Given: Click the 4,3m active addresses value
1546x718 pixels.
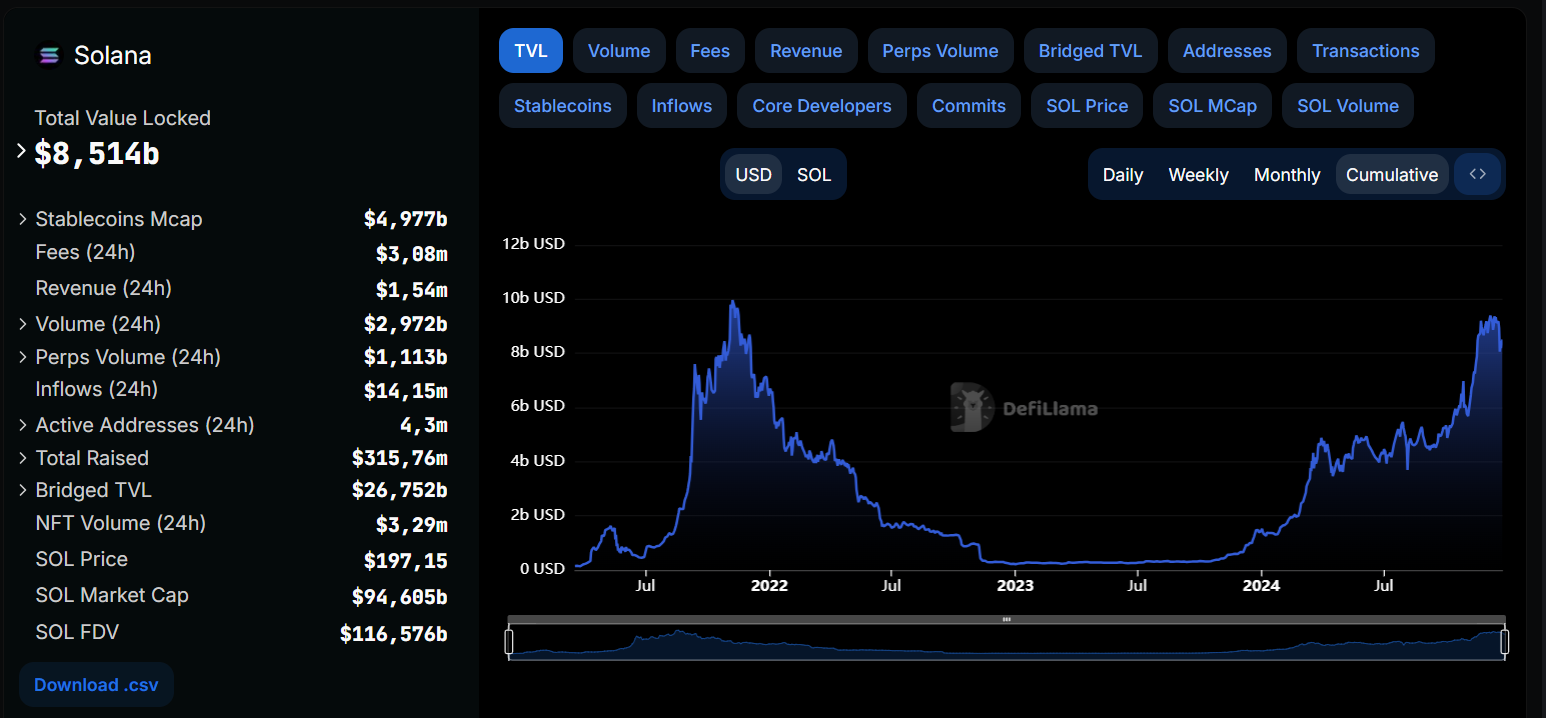Looking at the screenshot, I should [423, 425].
